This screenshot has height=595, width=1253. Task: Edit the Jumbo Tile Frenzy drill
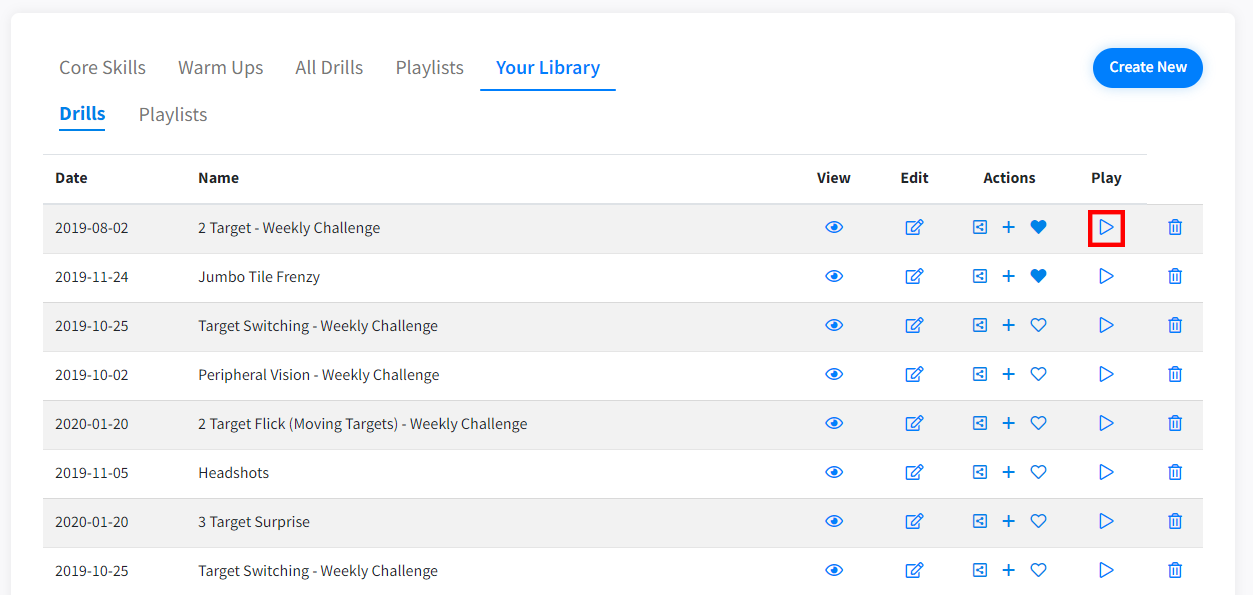(x=914, y=277)
